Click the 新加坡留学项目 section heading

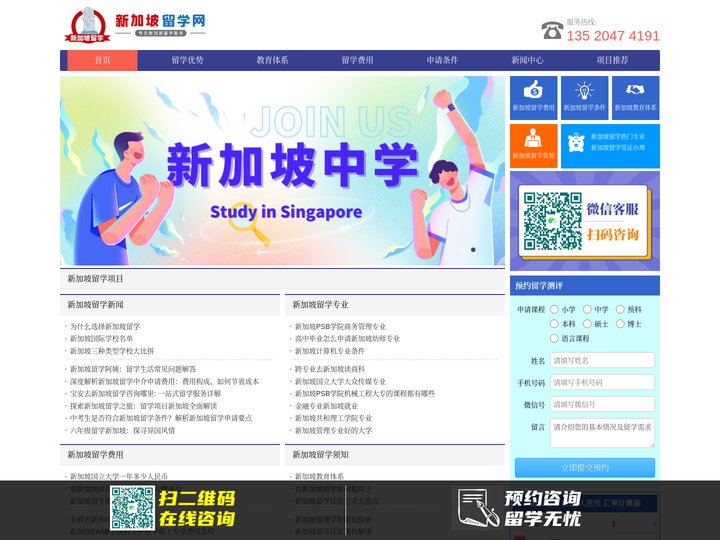95,278
